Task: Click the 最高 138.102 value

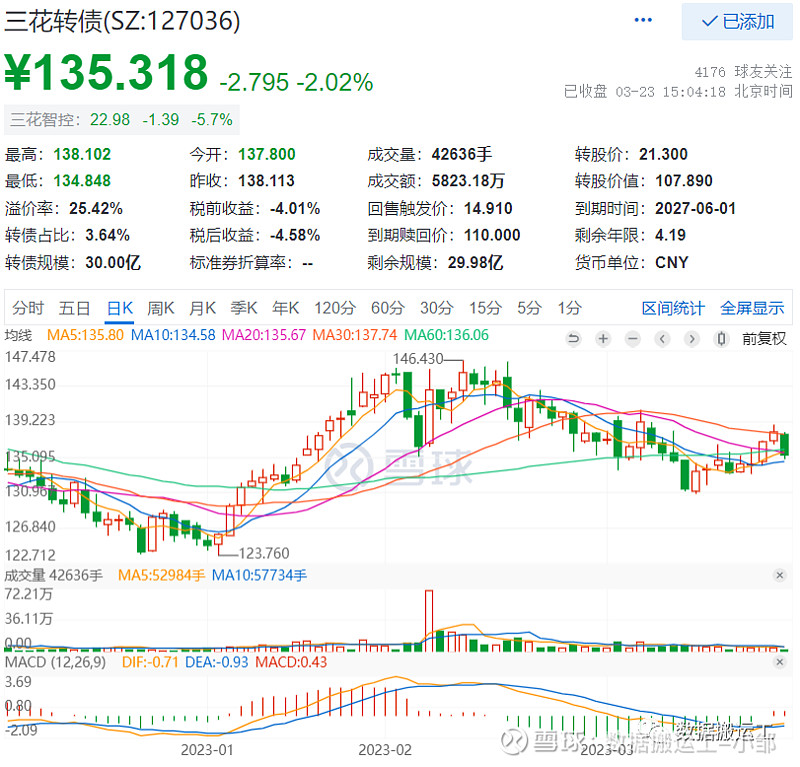Action: [x=82, y=154]
